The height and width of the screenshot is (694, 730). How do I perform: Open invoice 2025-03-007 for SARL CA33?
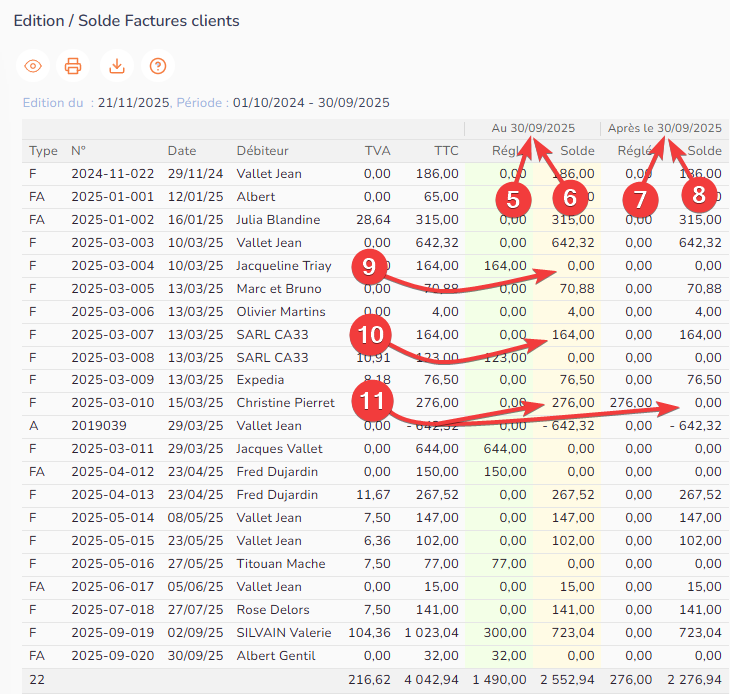click(112, 335)
